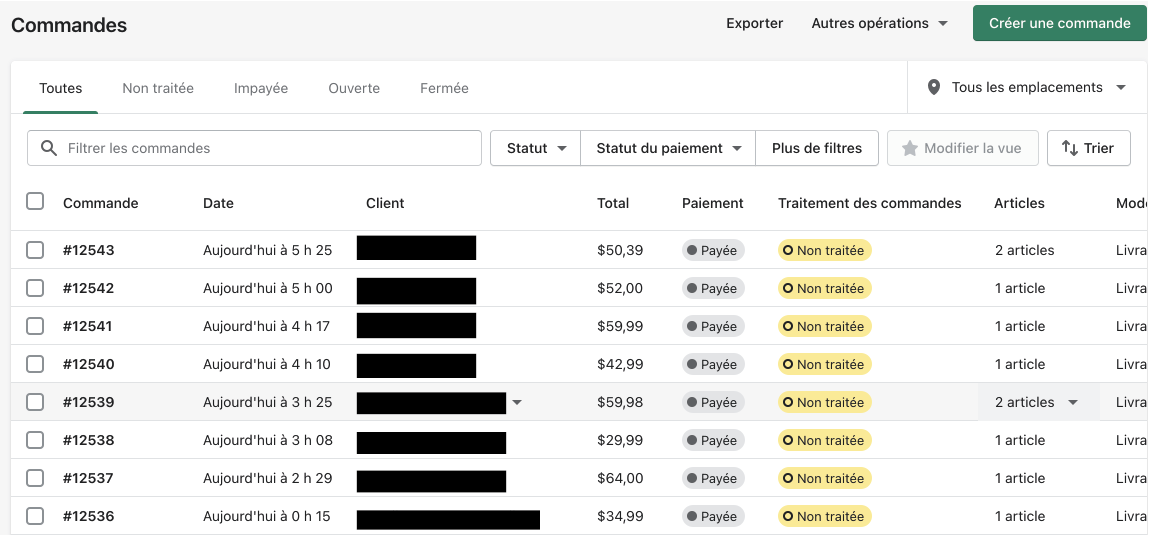The height and width of the screenshot is (535, 1149).
Task: Click Payée badge on order #12543
Action: (713, 251)
